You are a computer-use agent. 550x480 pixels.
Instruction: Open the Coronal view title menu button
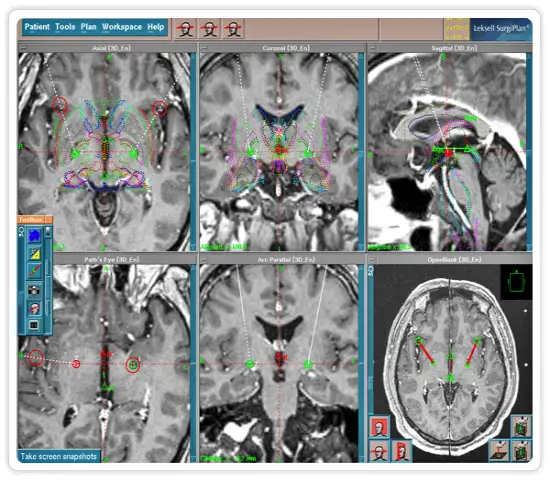point(203,48)
